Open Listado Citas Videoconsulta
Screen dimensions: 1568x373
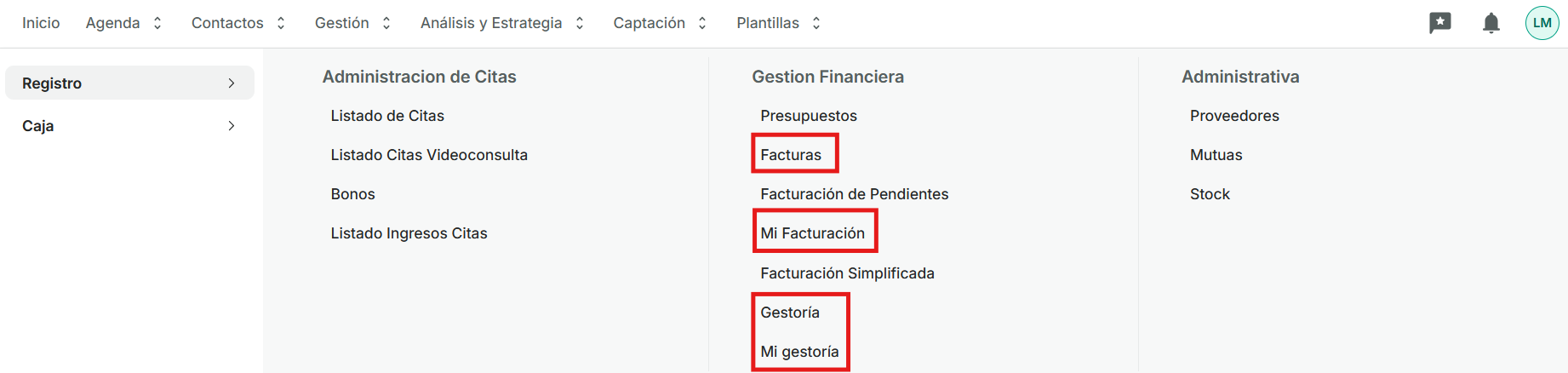click(429, 155)
